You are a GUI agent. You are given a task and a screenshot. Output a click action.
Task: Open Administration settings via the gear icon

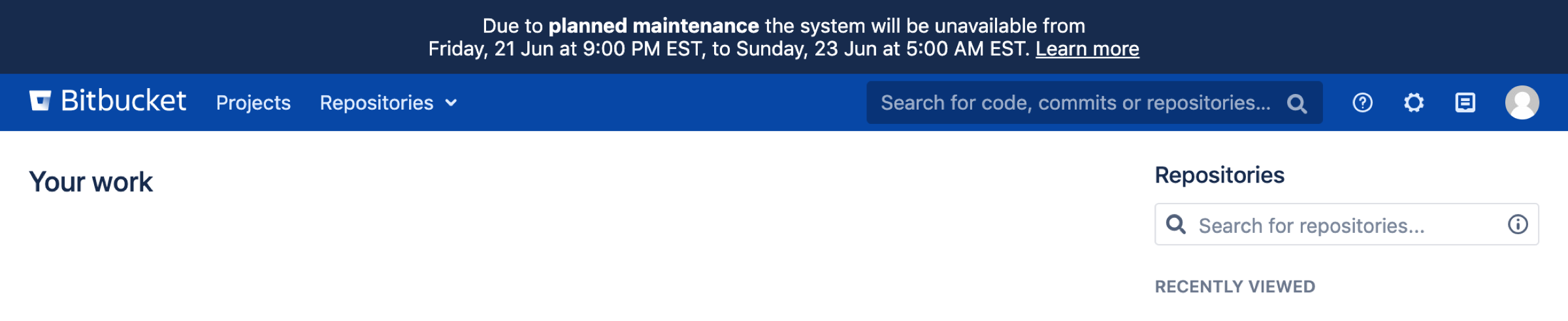[x=1414, y=102]
